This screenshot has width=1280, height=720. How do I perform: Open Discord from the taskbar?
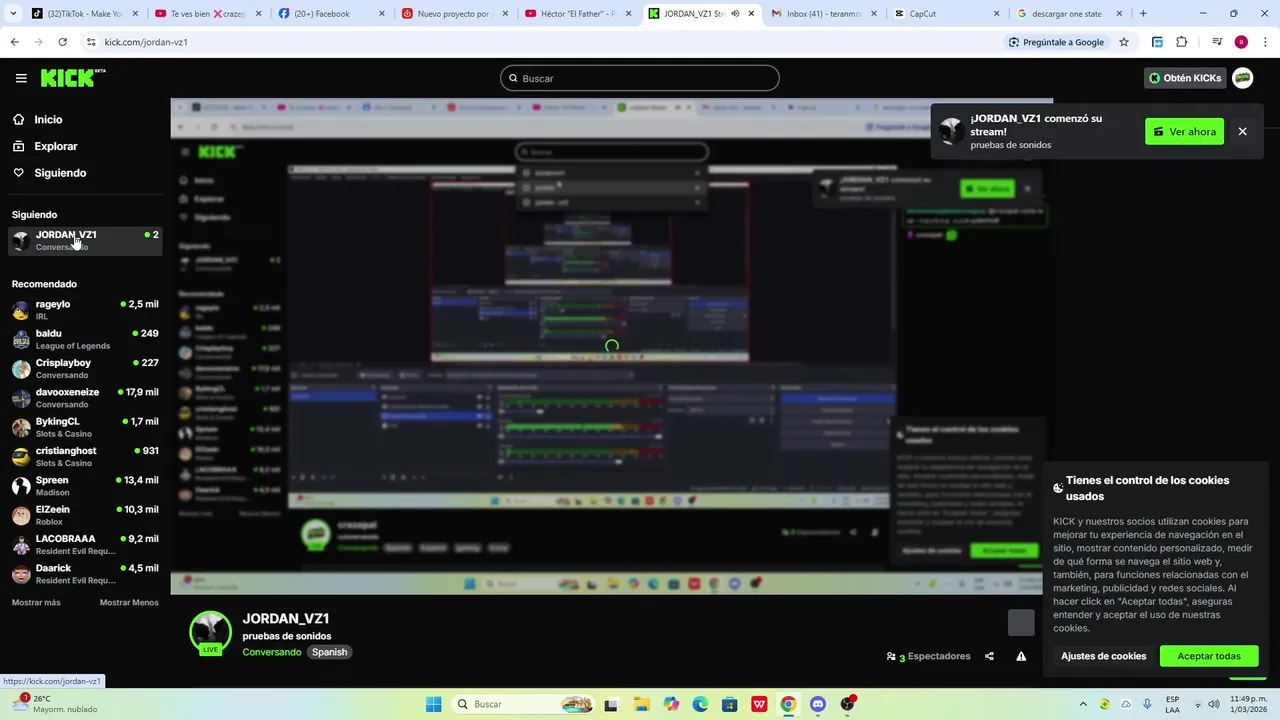click(x=818, y=704)
